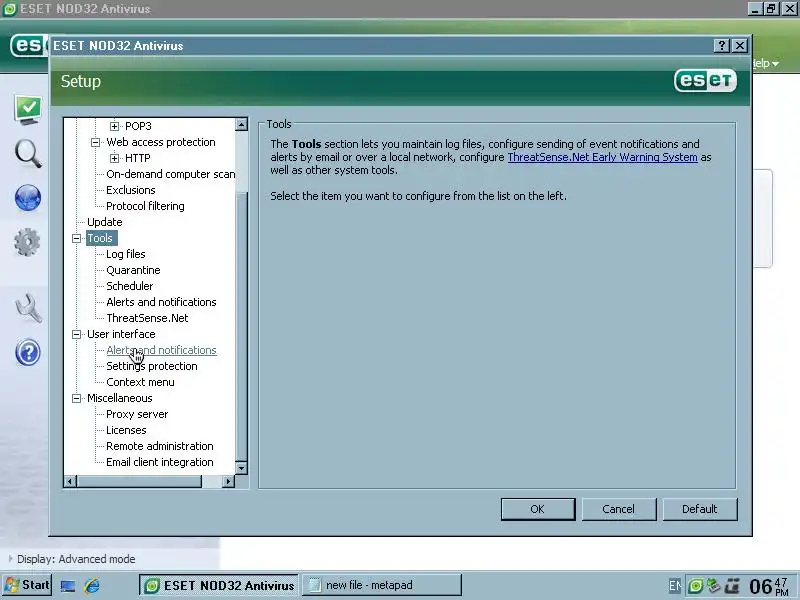Image resolution: width=800 pixels, height=600 pixels.
Task: Click the tree scrollbar up arrow
Action: (241, 124)
